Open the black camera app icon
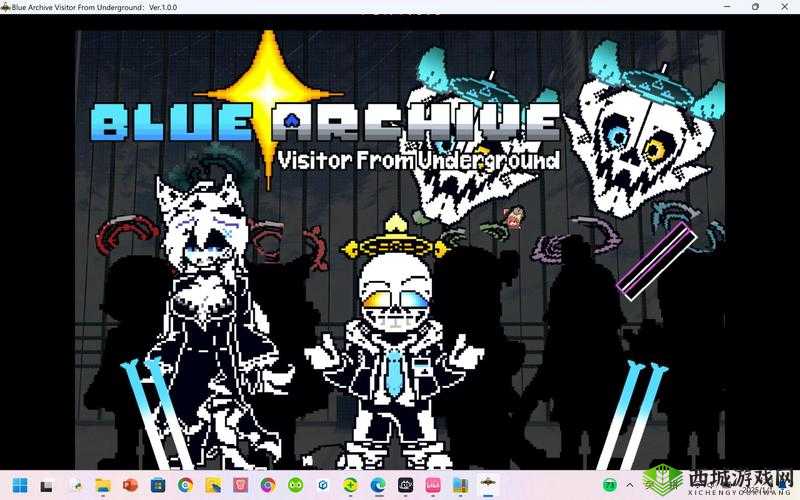Viewport: 800px width, 500px height. (x=406, y=485)
